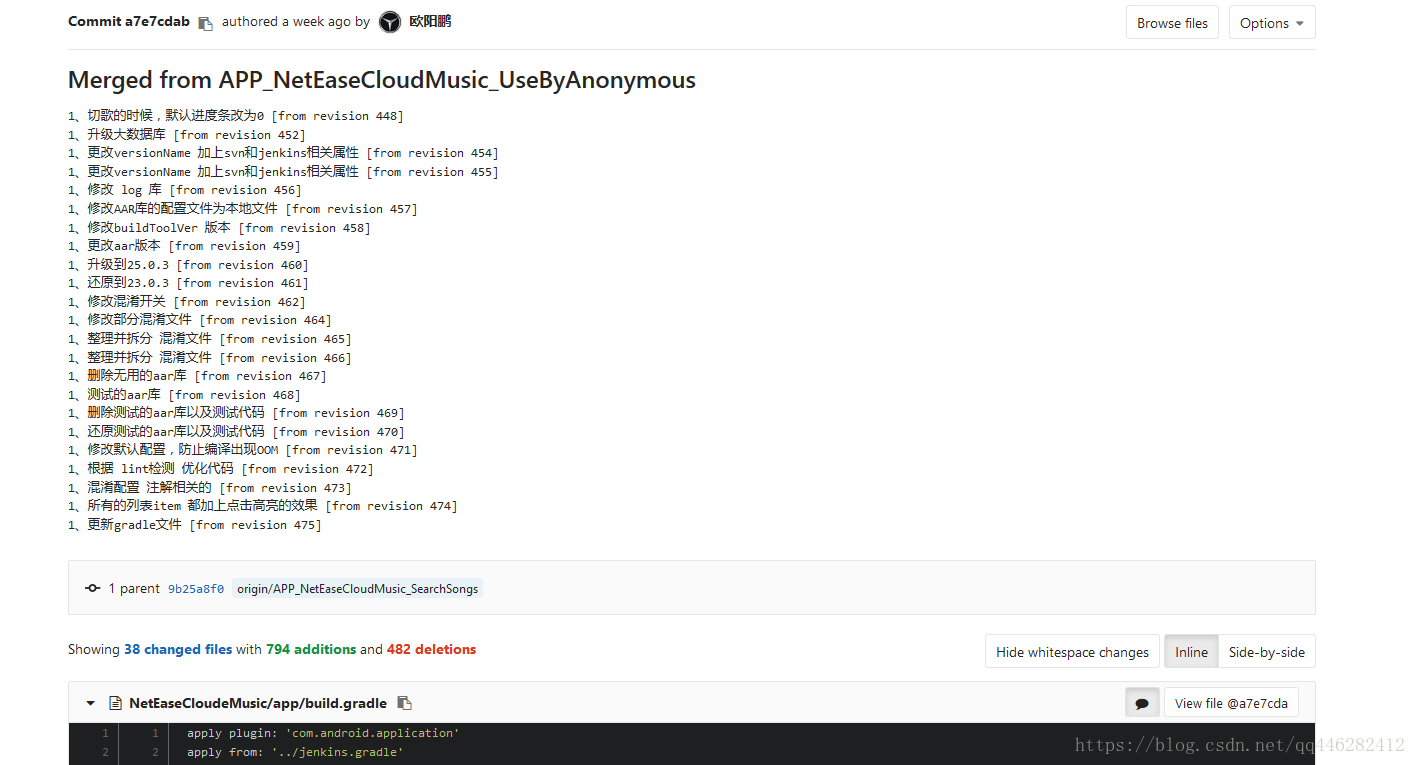Click the log library line, revision 456
The image size is (1417, 765).
pos(185,190)
